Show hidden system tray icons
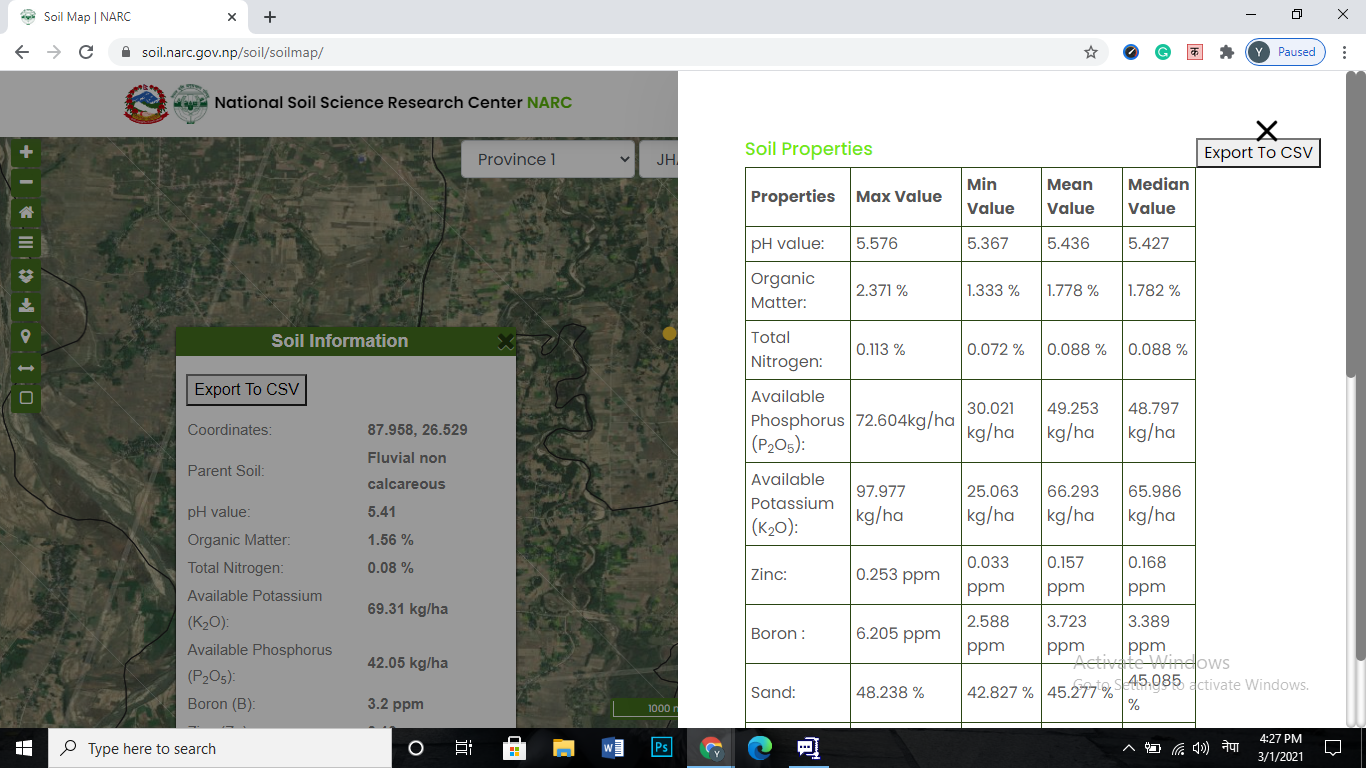This screenshot has width=1366, height=768. click(x=1129, y=748)
